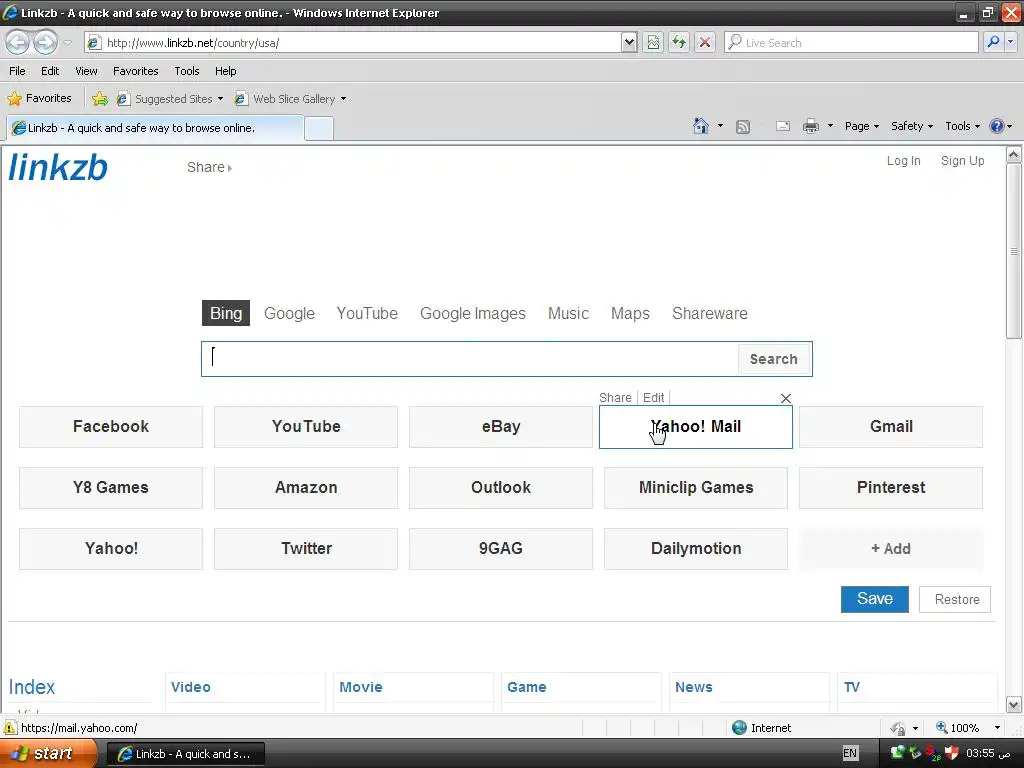
Task: Click the Log In link
Action: click(x=903, y=161)
